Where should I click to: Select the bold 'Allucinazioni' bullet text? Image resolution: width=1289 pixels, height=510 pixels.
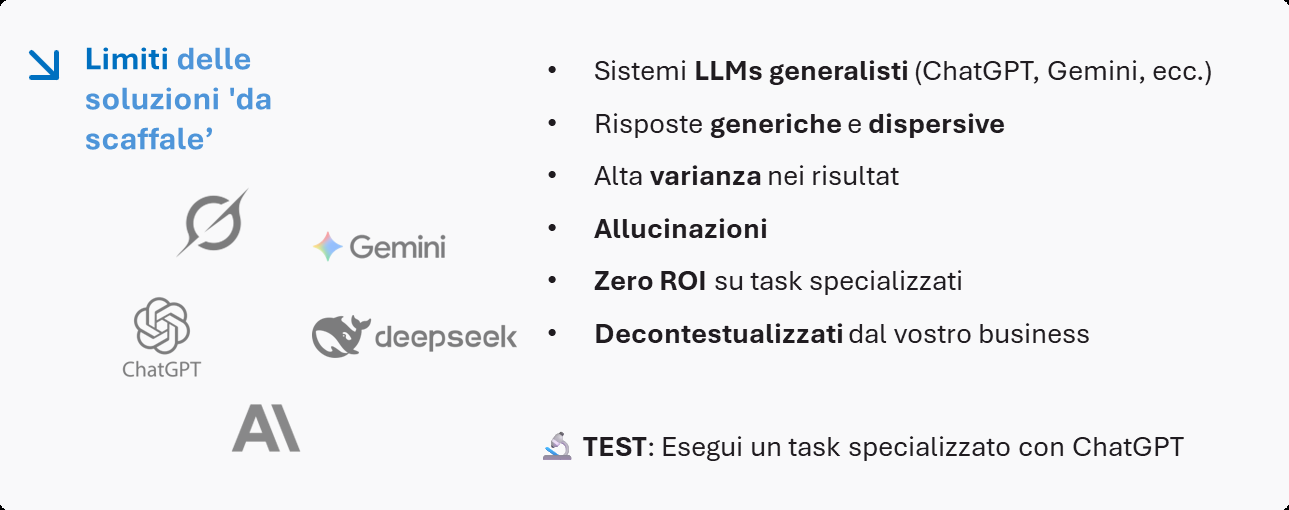click(680, 229)
